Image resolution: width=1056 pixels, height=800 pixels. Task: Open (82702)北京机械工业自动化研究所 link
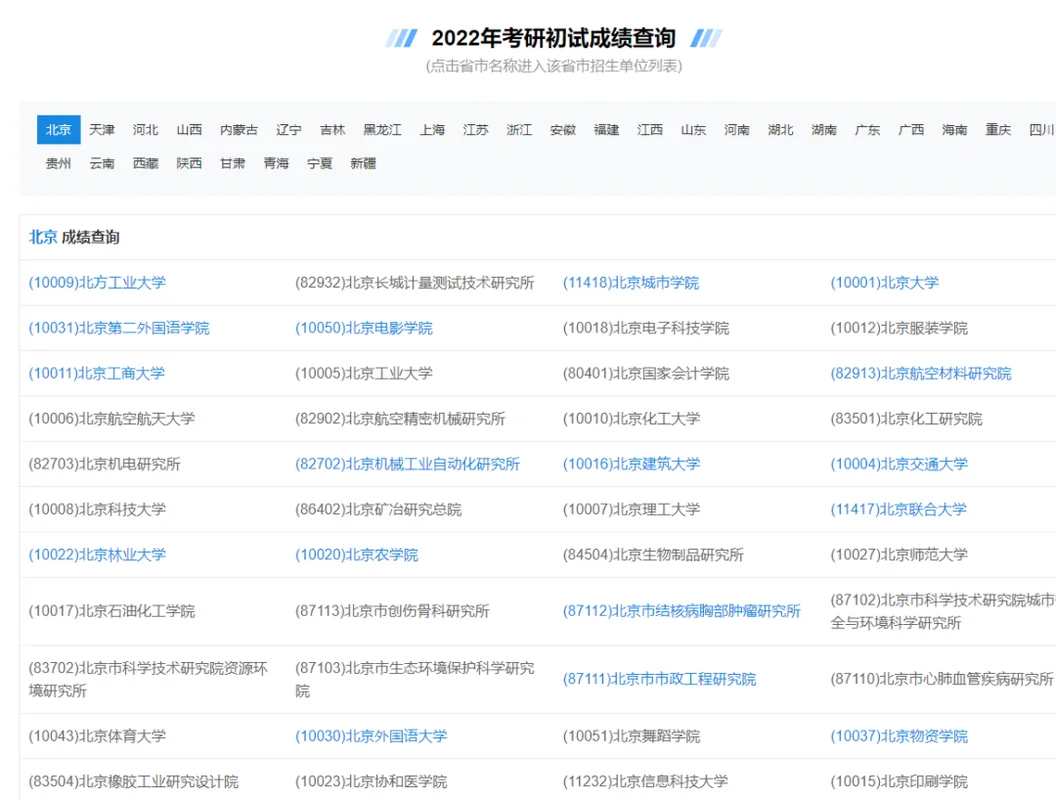[x=407, y=464]
